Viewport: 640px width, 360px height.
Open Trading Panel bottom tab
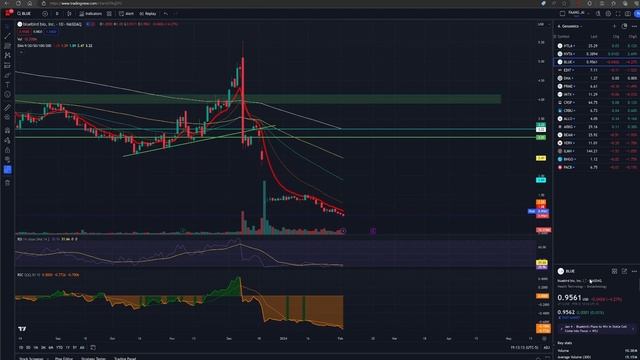(x=125, y=358)
